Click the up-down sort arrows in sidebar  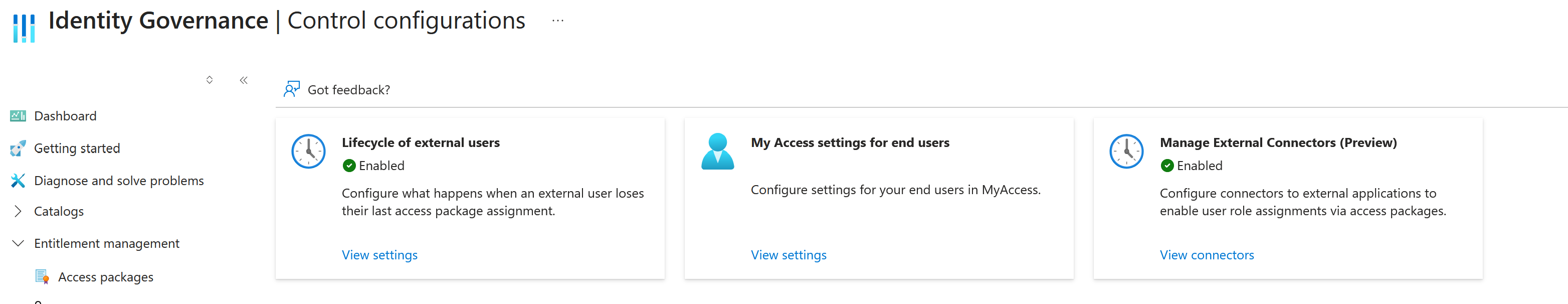(x=210, y=80)
